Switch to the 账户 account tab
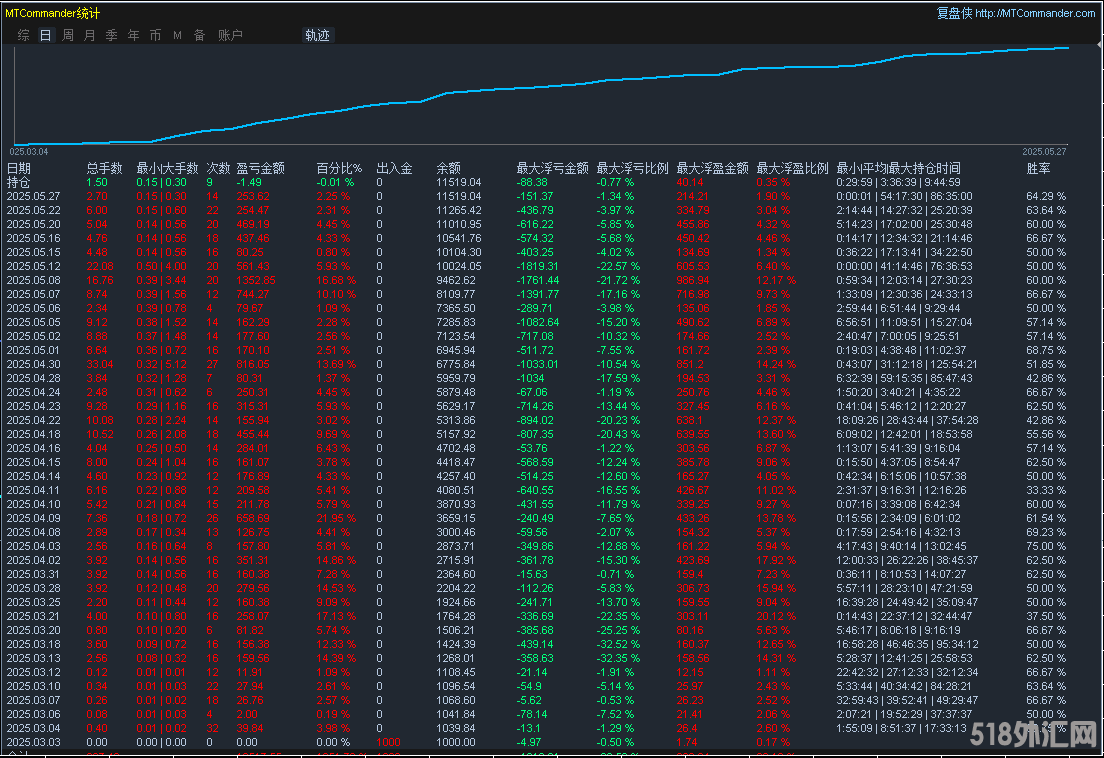This screenshot has height=758, width=1104. [x=230, y=35]
